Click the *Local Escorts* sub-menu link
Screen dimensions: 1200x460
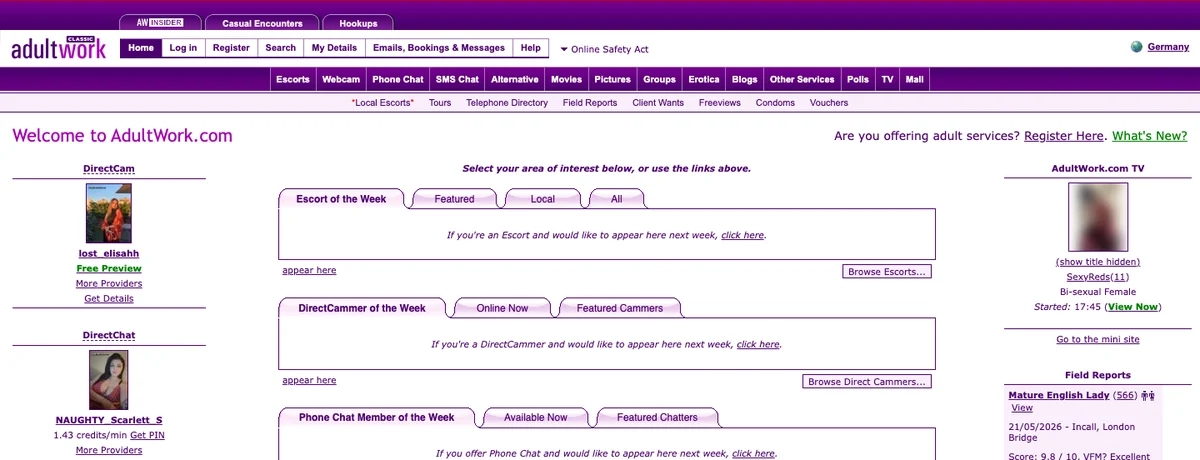click(x=383, y=103)
